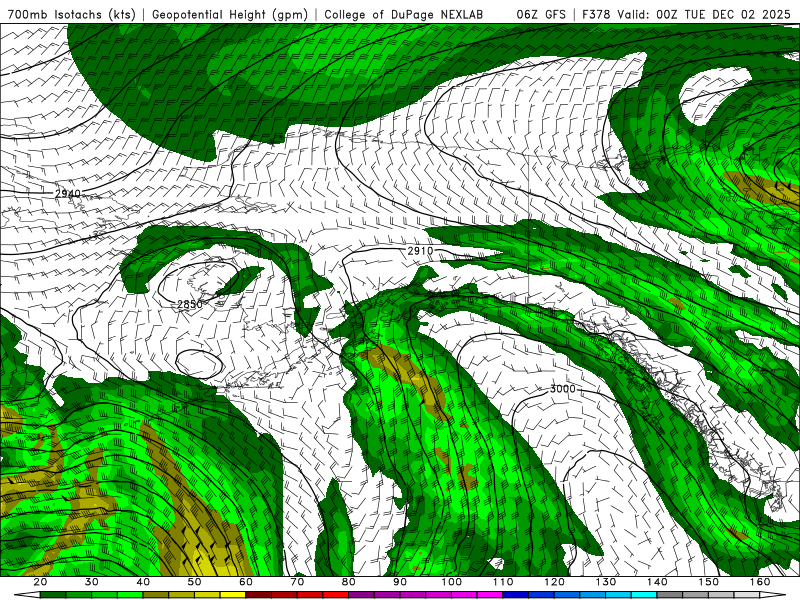Click the '06Z GFS' model run text

pos(541,14)
